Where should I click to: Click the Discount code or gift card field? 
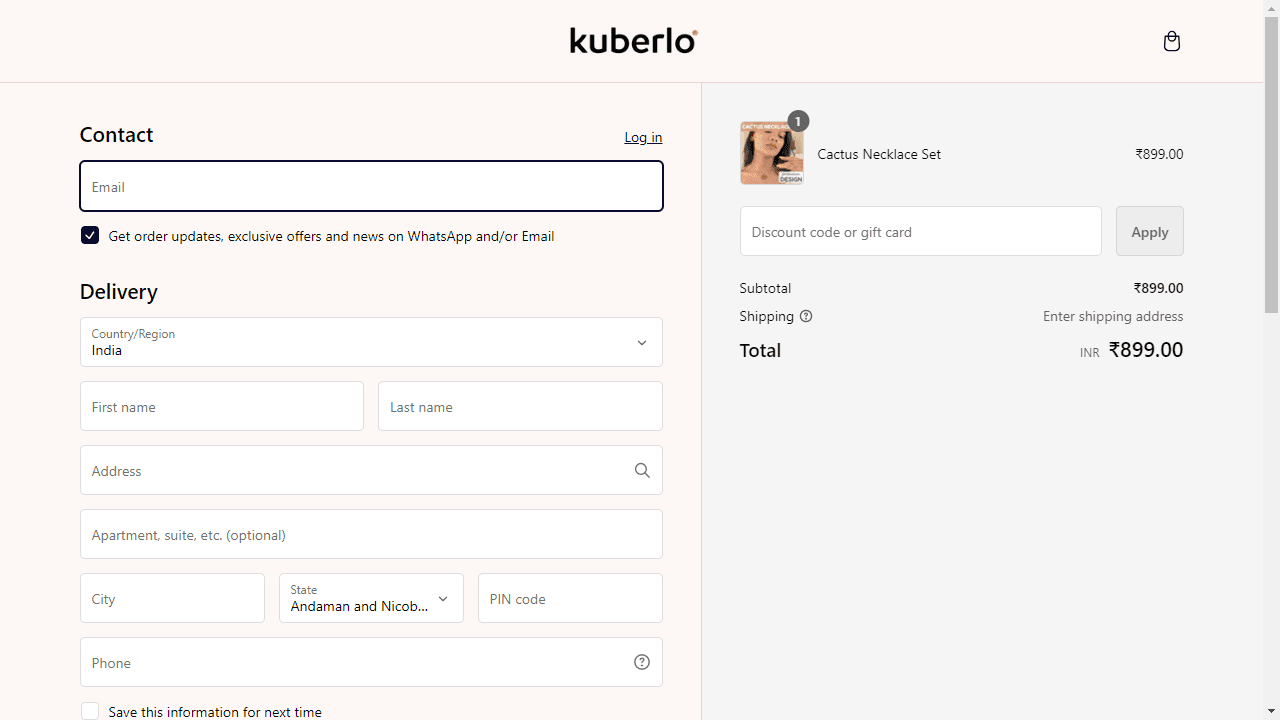tap(921, 231)
